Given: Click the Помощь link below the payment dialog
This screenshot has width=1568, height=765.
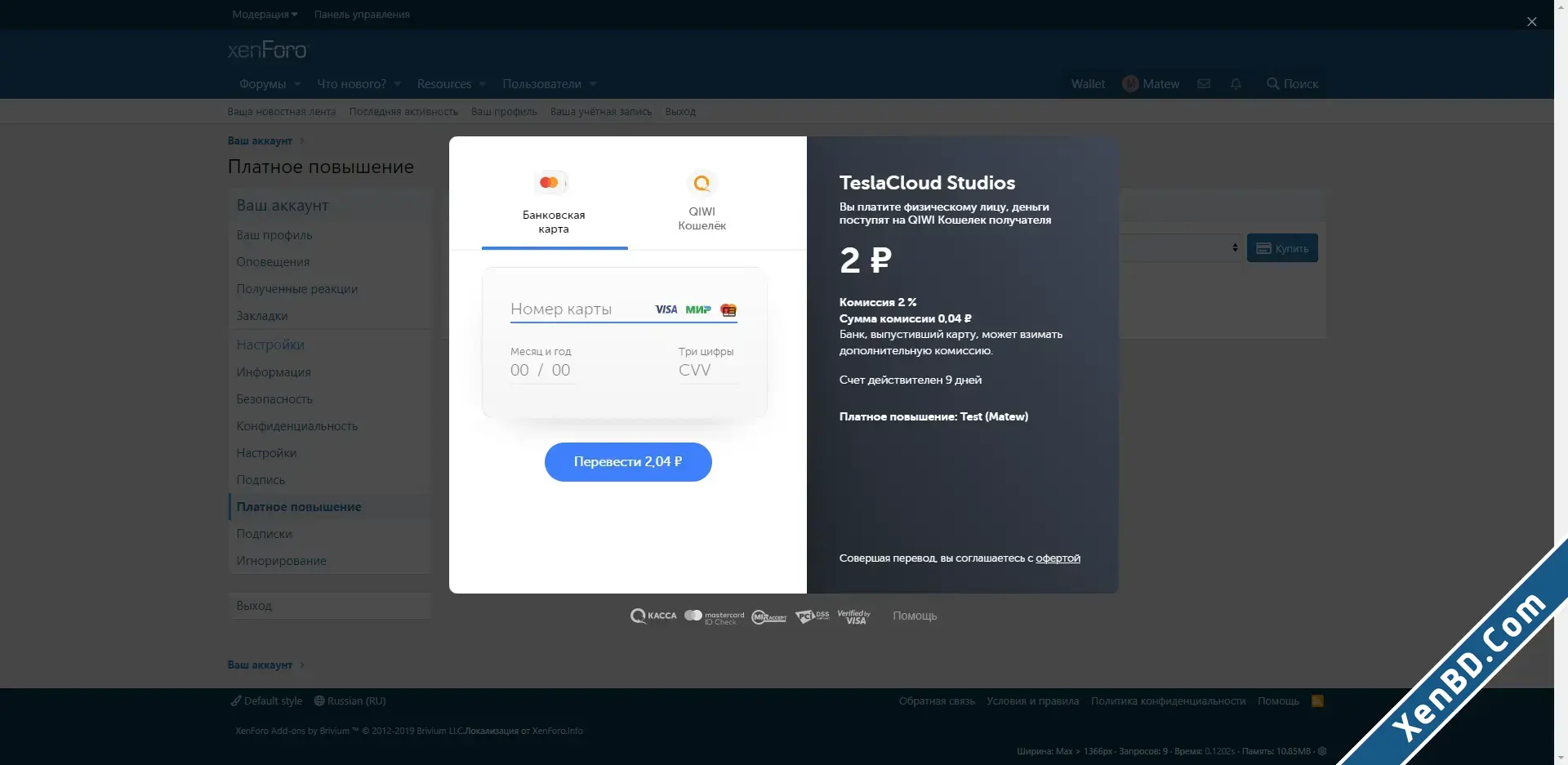Looking at the screenshot, I should (915, 616).
